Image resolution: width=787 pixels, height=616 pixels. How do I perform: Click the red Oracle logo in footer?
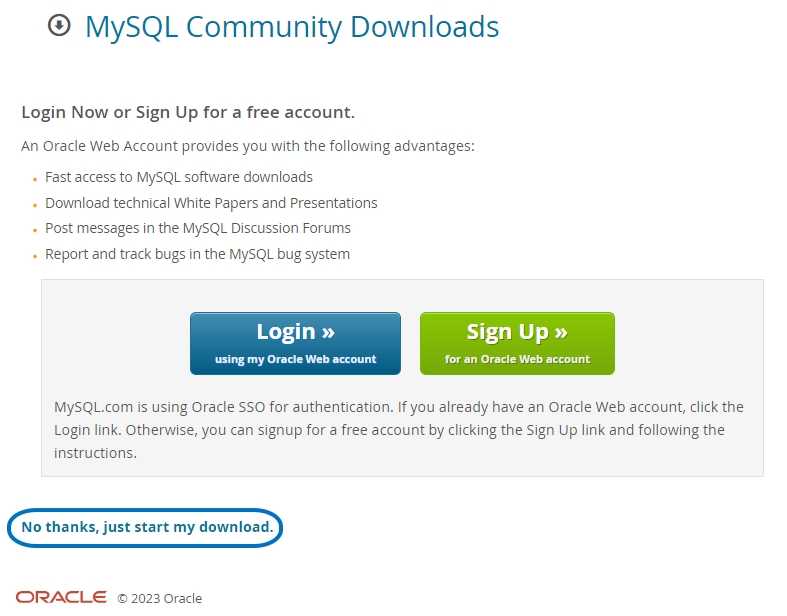[61, 597]
